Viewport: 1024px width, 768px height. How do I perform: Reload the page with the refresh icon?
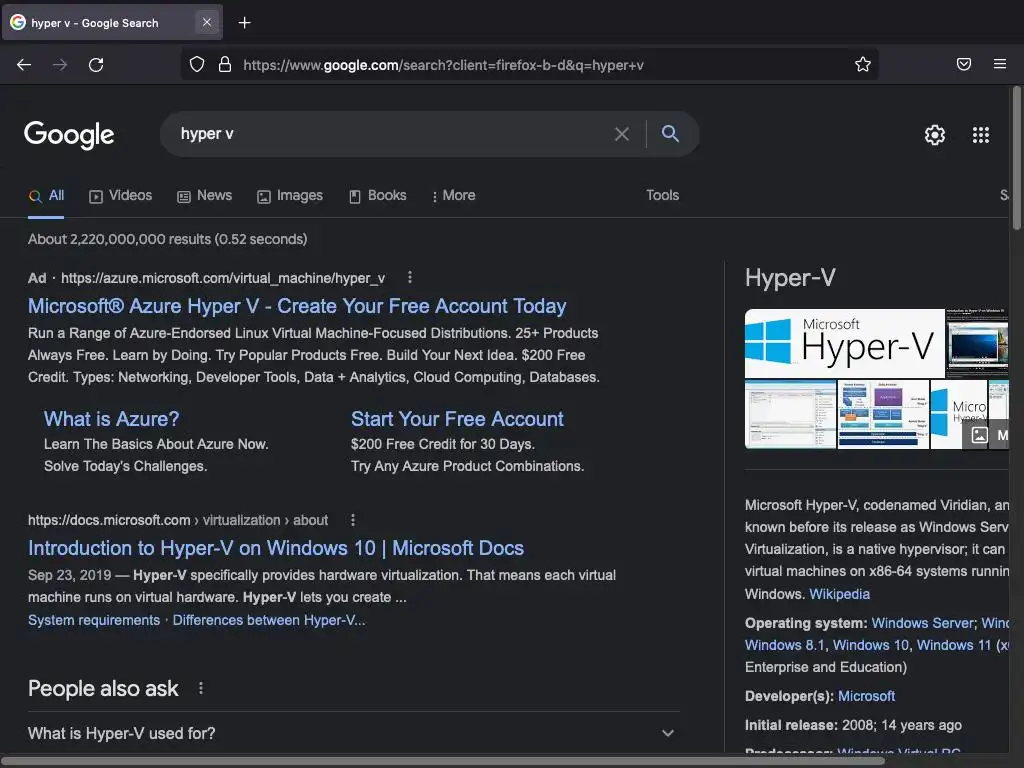(x=96, y=65)
